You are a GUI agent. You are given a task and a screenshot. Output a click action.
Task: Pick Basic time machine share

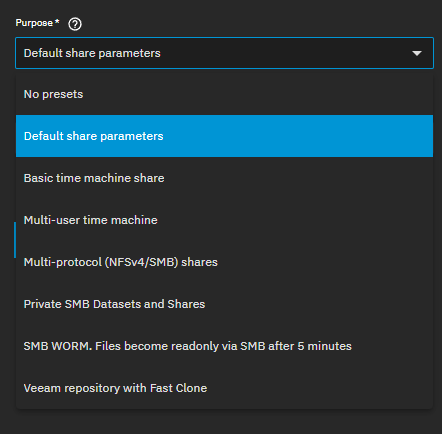(x=224, y=178)
